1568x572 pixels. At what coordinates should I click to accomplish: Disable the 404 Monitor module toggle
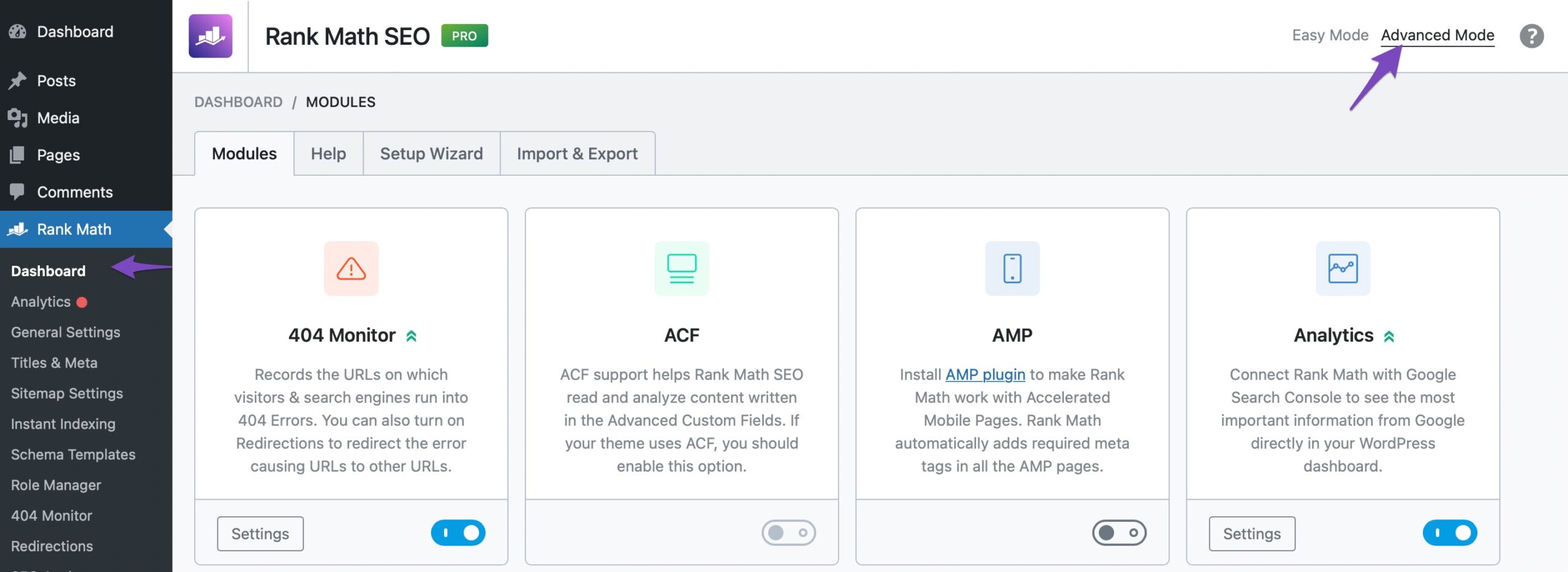pyautogui.click(x=458, y=533)
